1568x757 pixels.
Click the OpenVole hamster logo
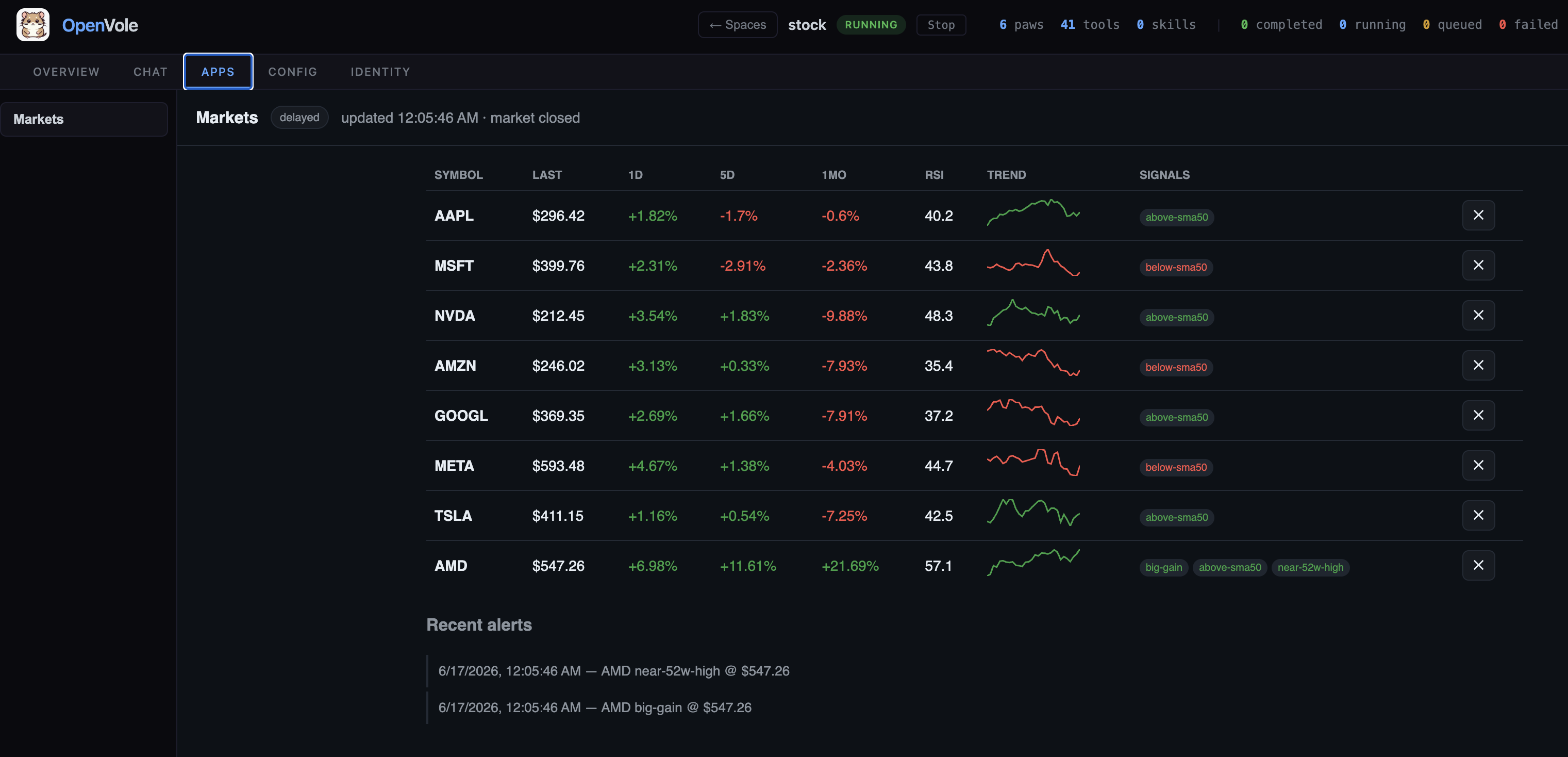(x=33, y=25)
